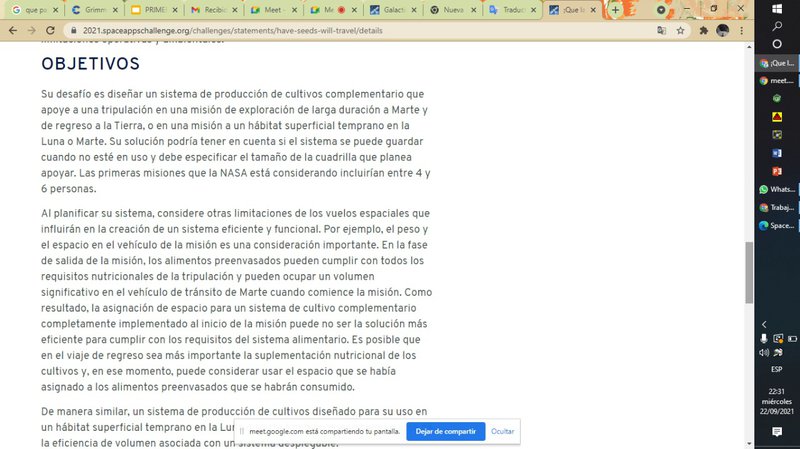Open Chrome three-dot menu
Screen dimensions: 800x449
740,30
